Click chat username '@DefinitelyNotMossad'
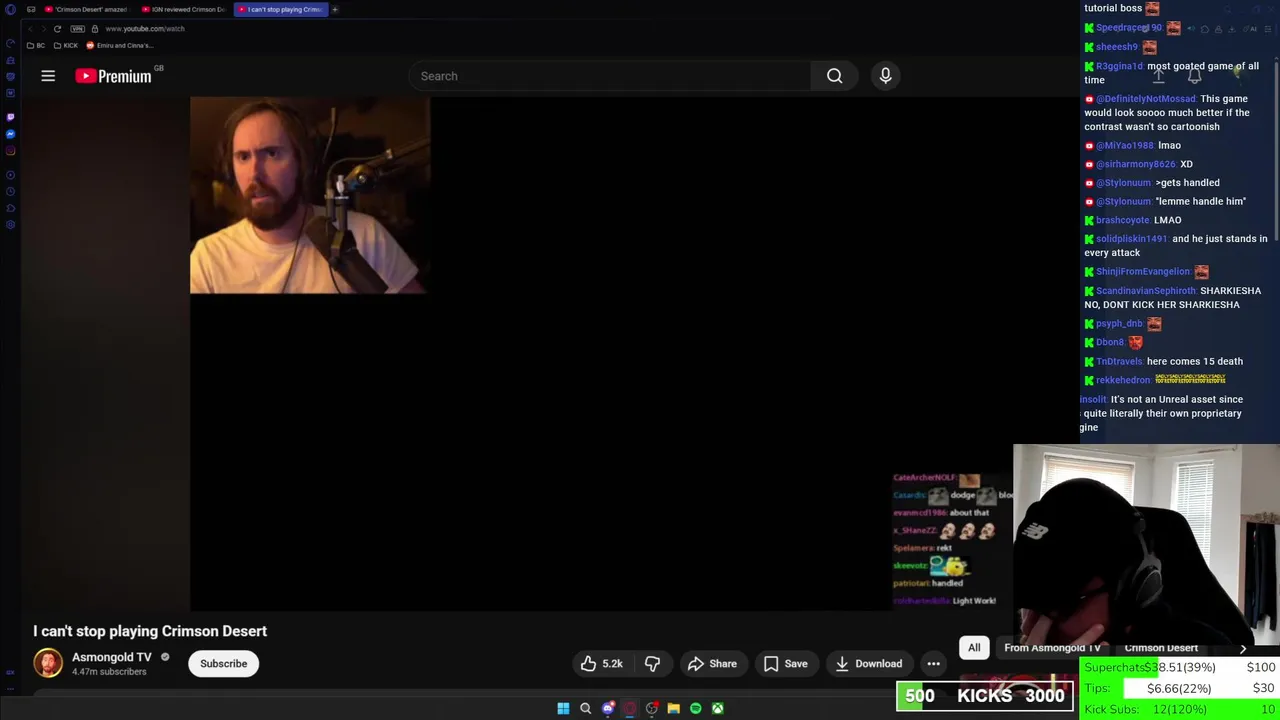 pos(1146,99)
